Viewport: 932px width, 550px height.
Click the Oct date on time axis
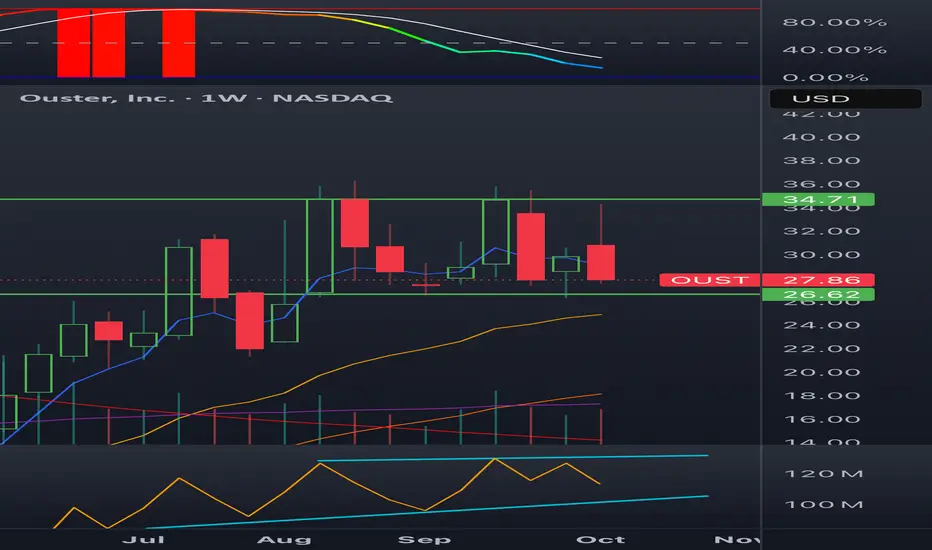coord(600,540)
